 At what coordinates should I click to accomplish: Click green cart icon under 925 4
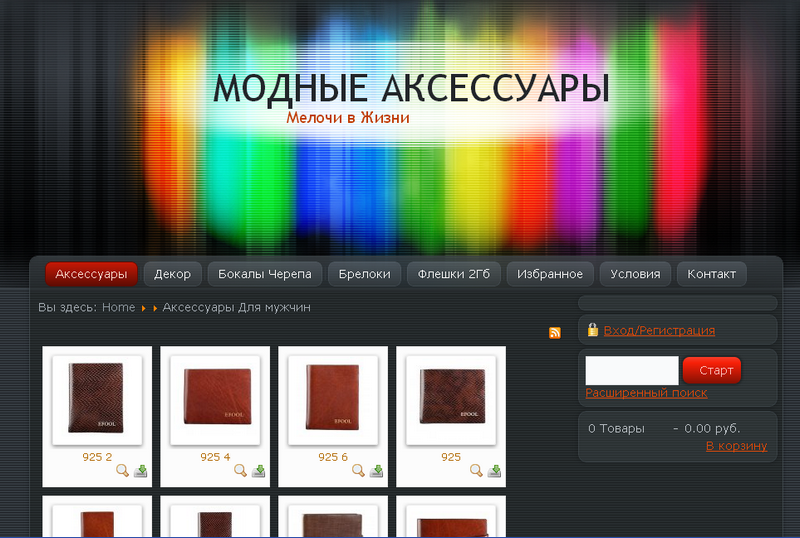pos(258,471)
